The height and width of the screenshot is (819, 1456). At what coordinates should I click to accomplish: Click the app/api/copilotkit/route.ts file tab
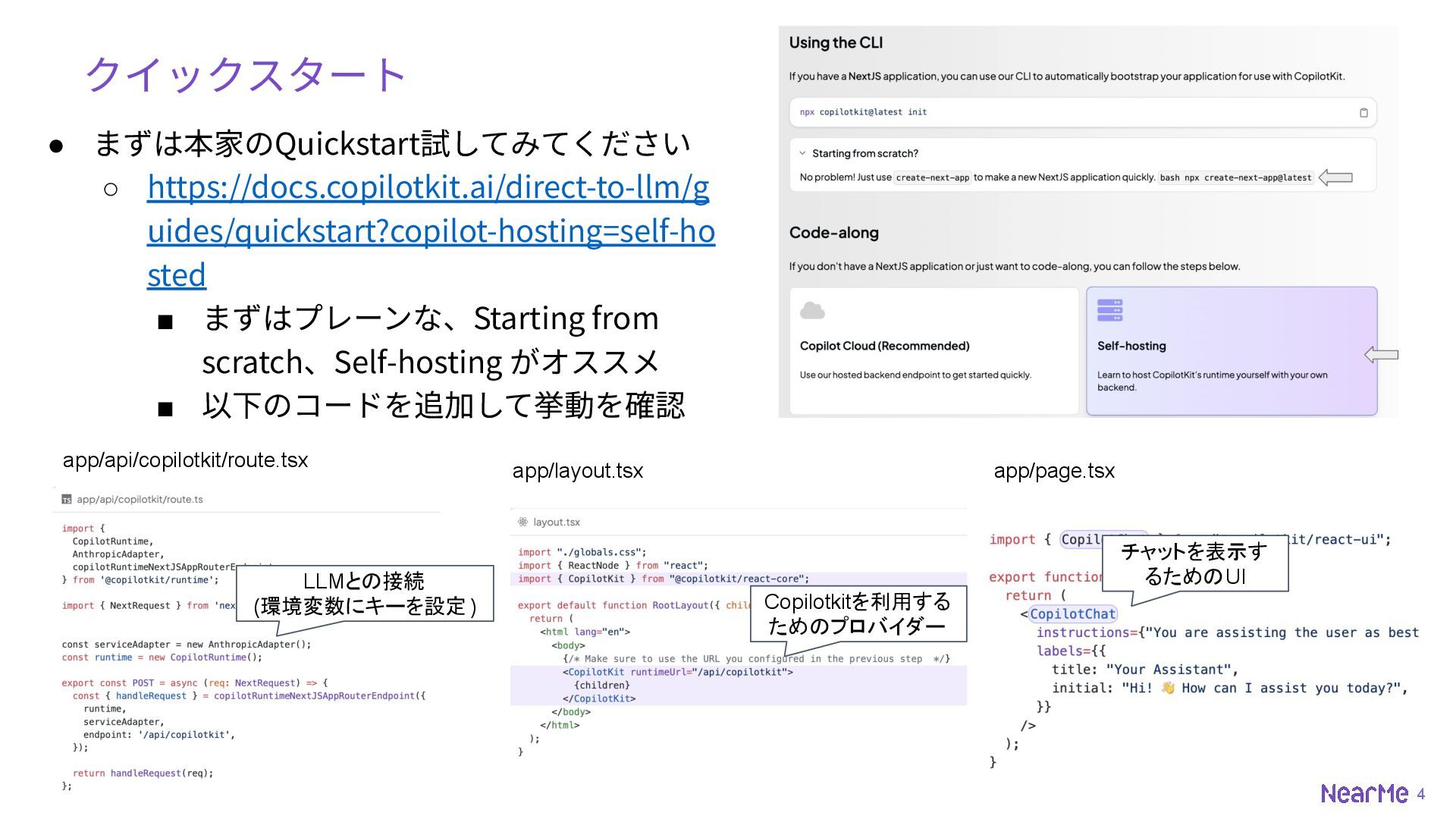[140, 500]
